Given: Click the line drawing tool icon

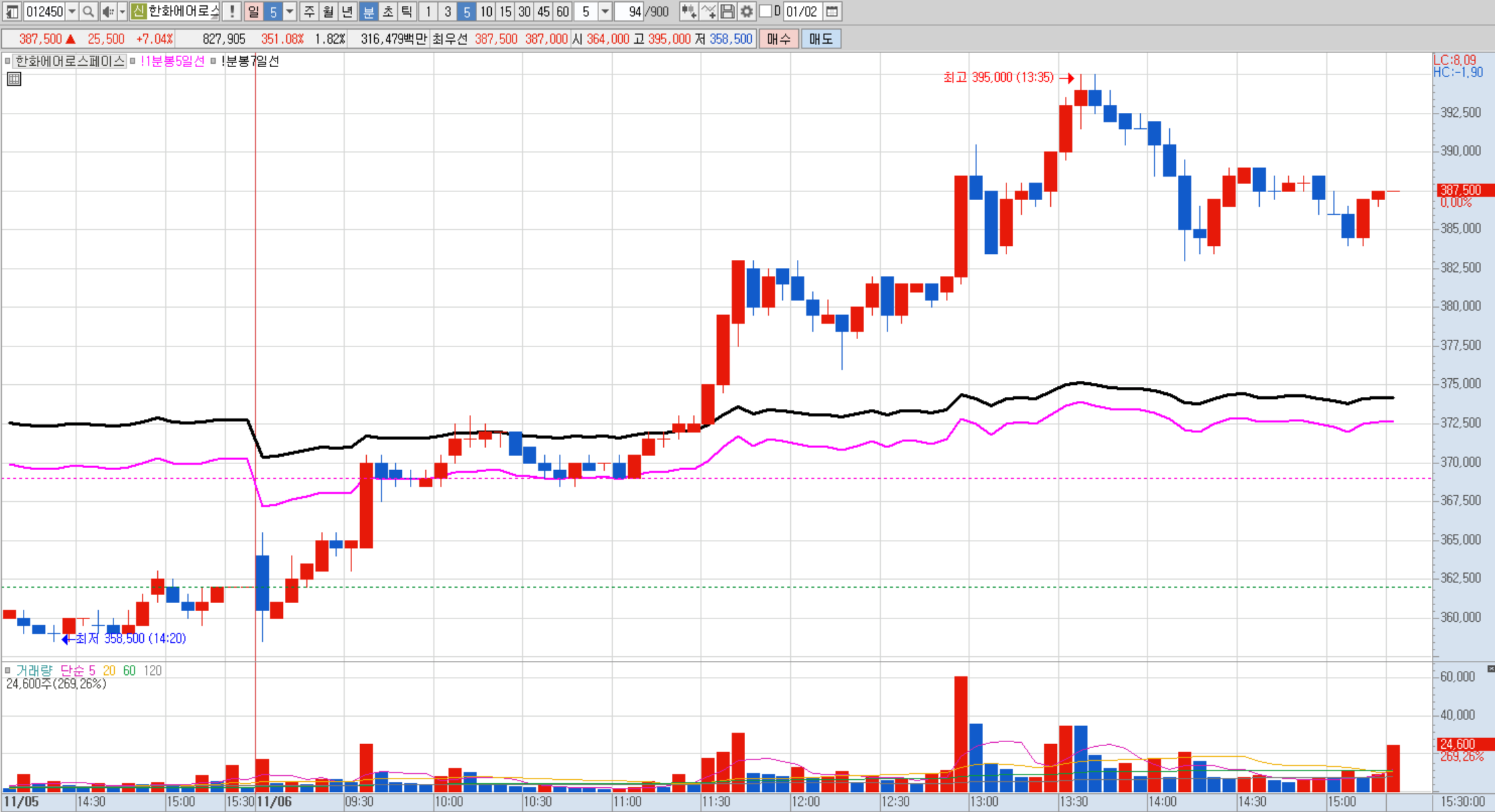Looking at the screenshot, I should [x=708, y=11].
